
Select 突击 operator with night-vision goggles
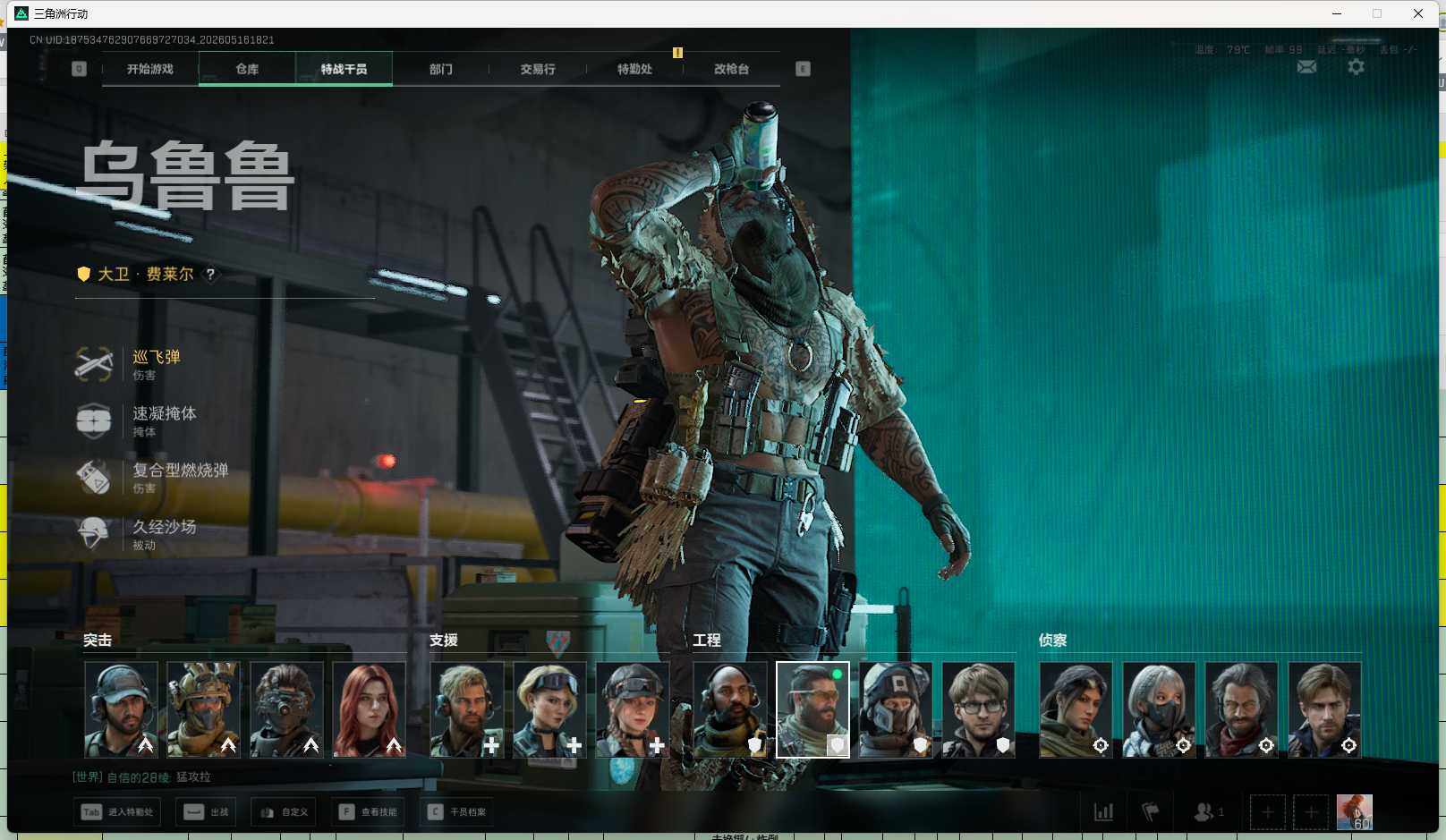pos(286,709)
